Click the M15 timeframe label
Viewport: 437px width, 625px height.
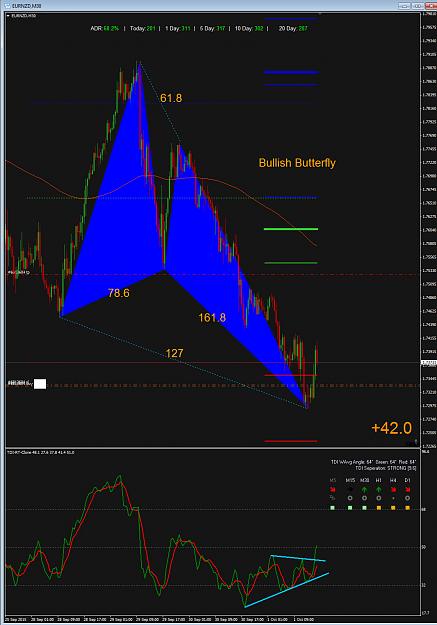pyautogui.click(x=350, y=480)
